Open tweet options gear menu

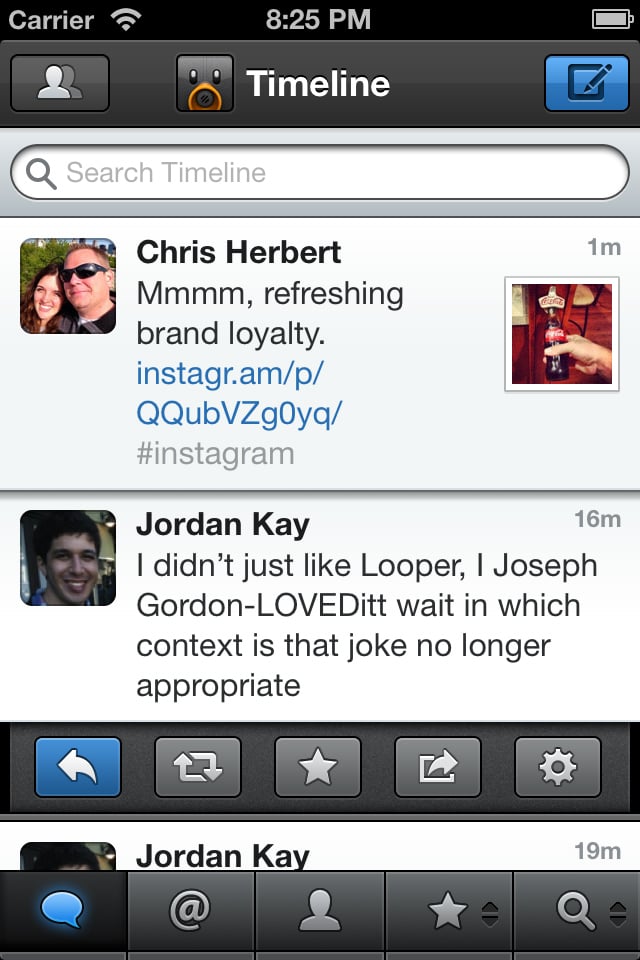click(558, 767)
